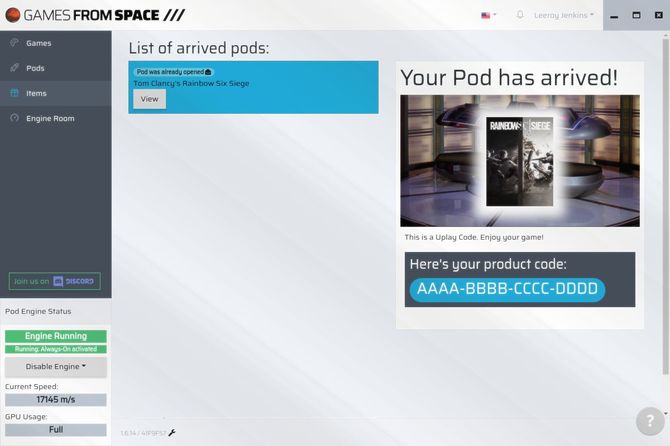Click the main vertical scrollbar
Screen dimensions: 670x446
click(x=665, y=207)
